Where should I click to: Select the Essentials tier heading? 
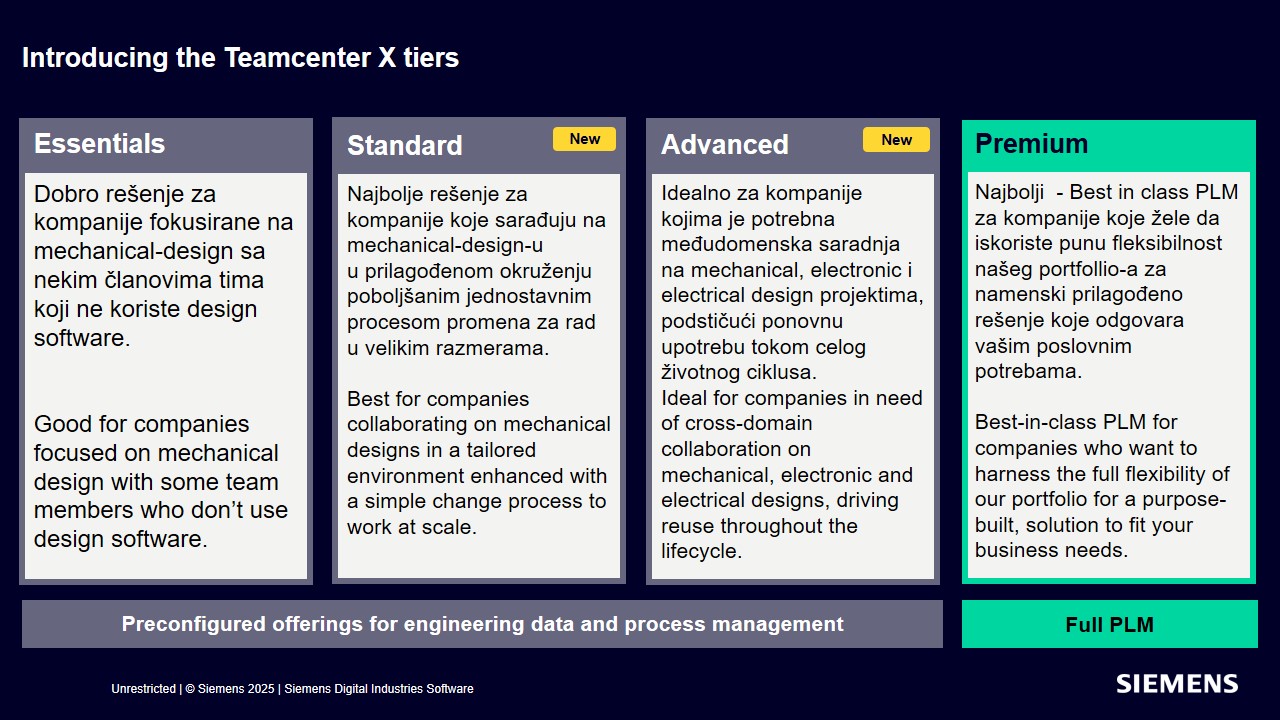pos(99,144)
